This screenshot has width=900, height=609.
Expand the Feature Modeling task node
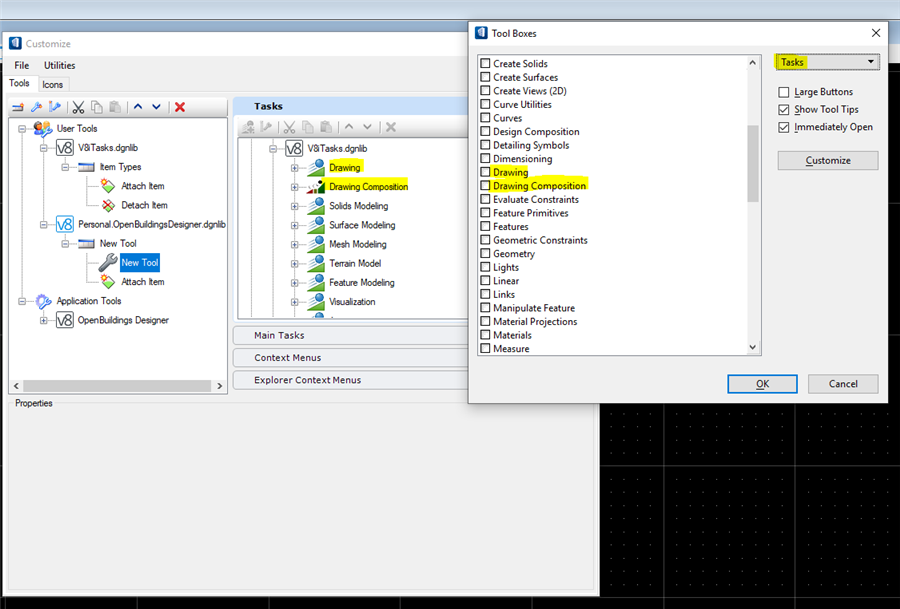click(294, 283)
